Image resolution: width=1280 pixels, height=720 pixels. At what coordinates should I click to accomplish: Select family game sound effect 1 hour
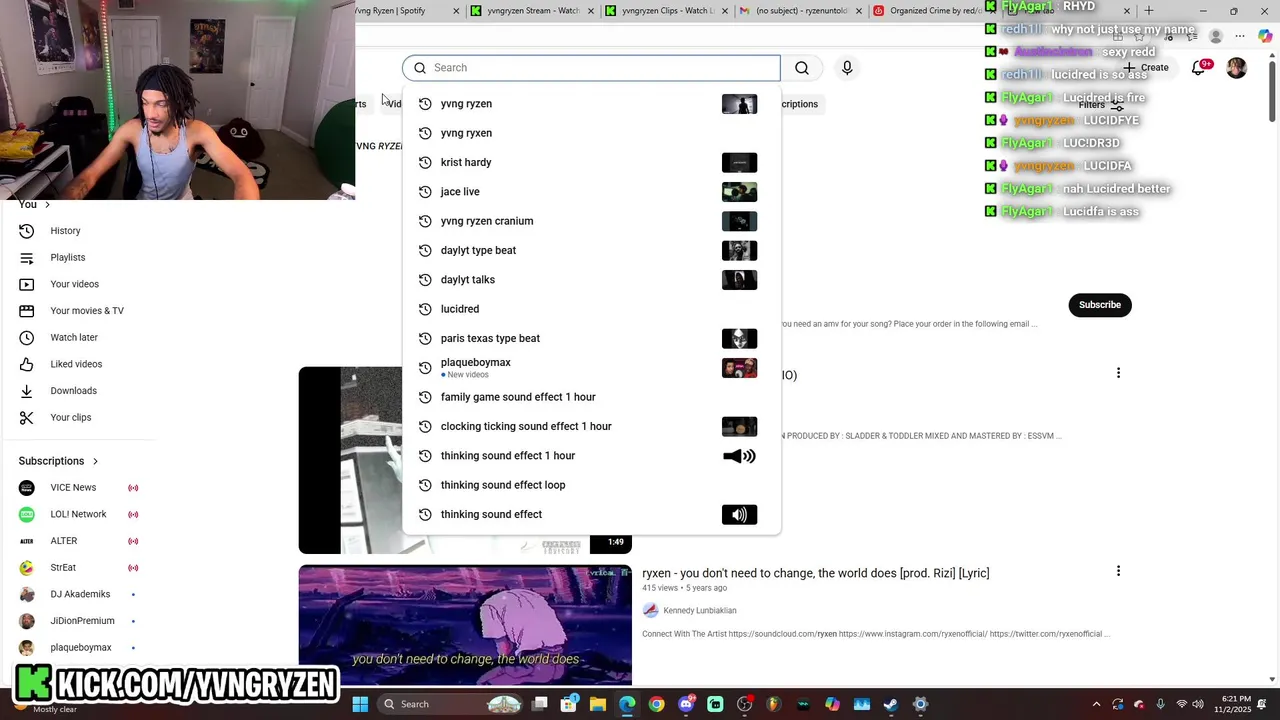(x=591, y=397)
